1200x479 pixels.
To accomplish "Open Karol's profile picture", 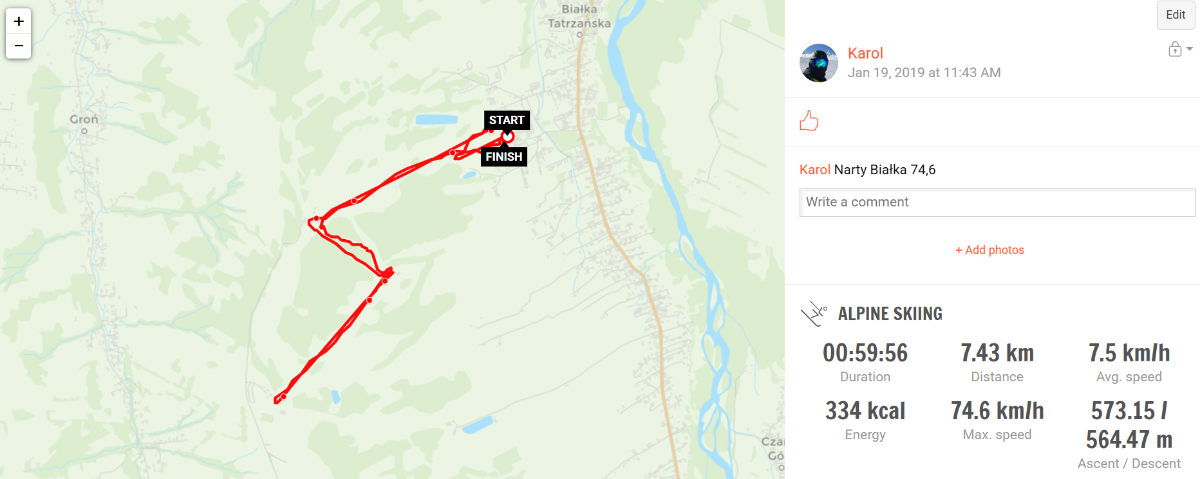I will pyautogui.click(x=819, y=63).
